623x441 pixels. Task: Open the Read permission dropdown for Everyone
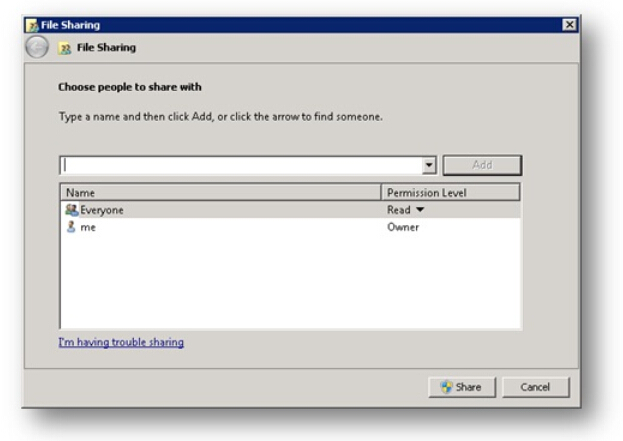pyautogui.click(x=420, y=210)
